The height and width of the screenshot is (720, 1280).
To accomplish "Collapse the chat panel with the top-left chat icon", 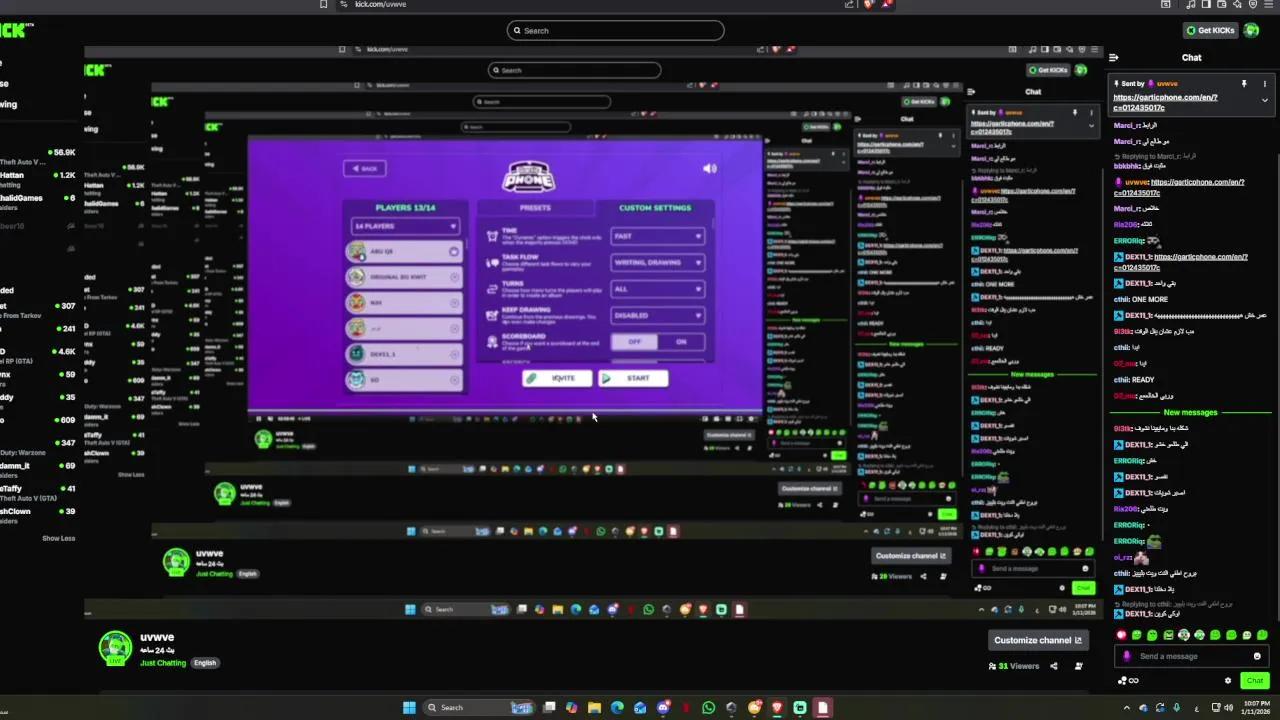I will [x=1113, y=58].
